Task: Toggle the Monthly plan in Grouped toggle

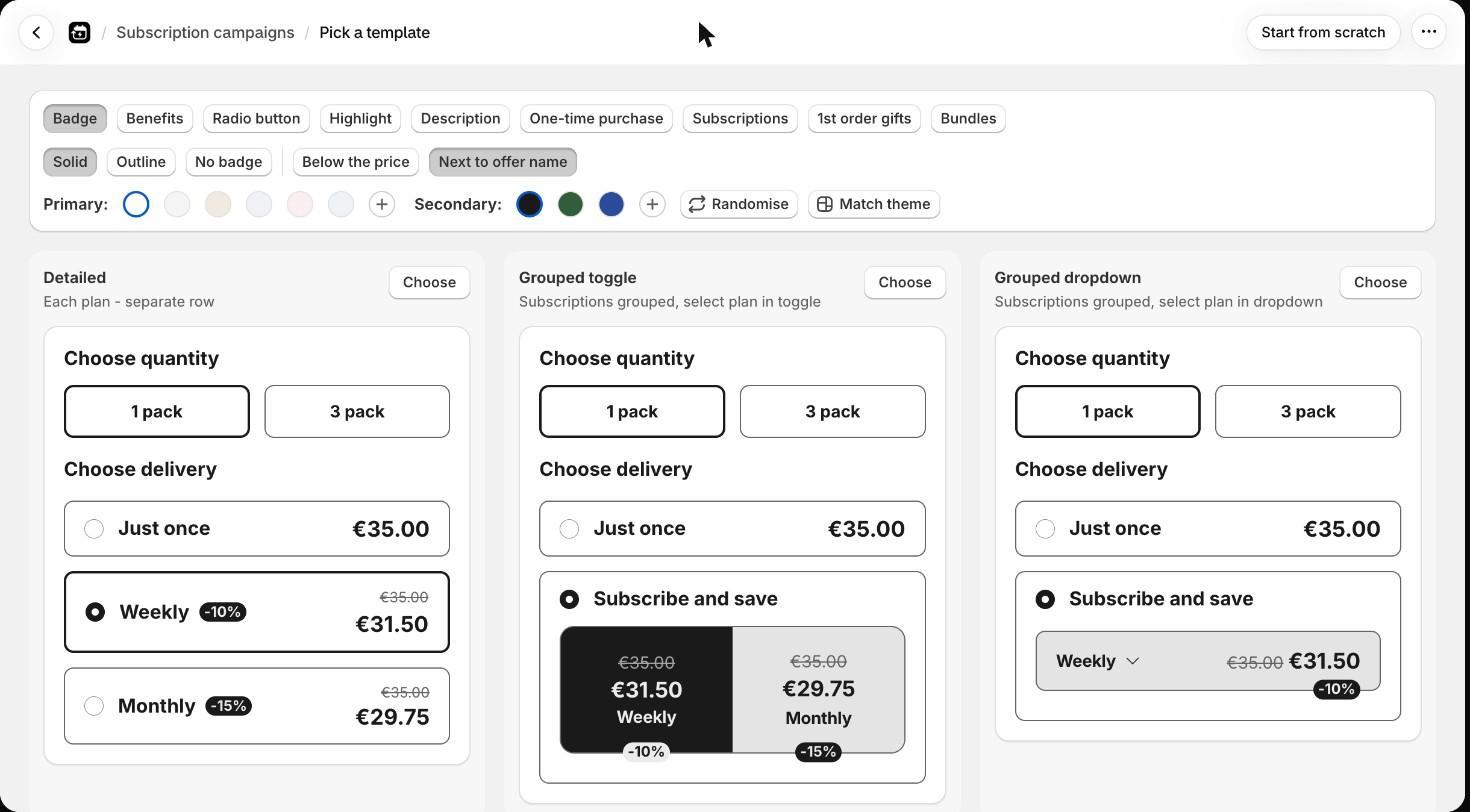Action: (818, 690)
